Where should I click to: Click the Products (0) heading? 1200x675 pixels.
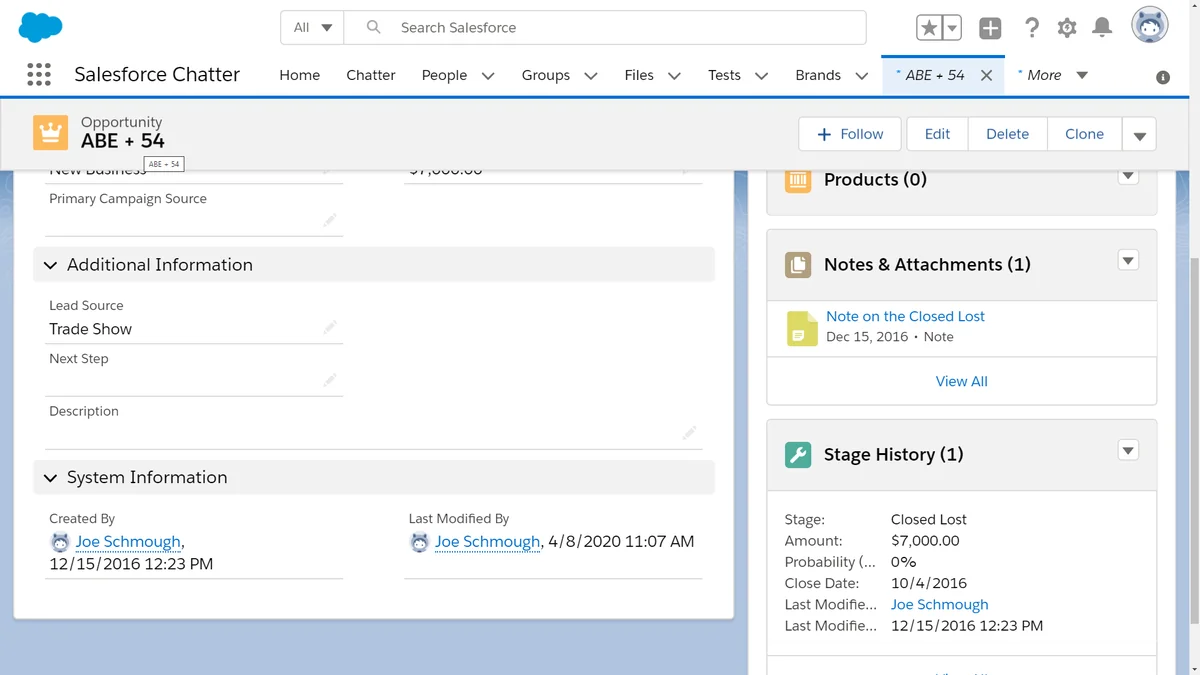tap(875, 180)
